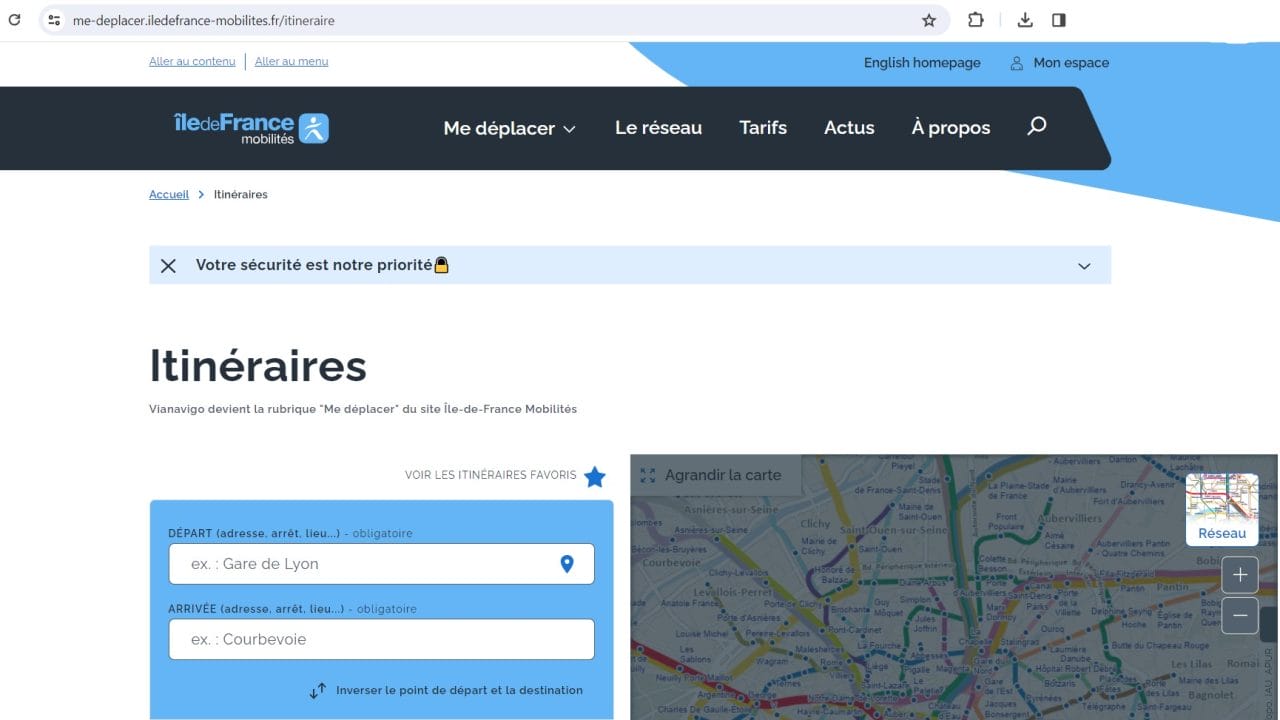The width and height of the screenshot is (1280, 720).
Task: Click the swap arrows icon for reversing route
Action: pyautogui.click(x=318, y=690)
